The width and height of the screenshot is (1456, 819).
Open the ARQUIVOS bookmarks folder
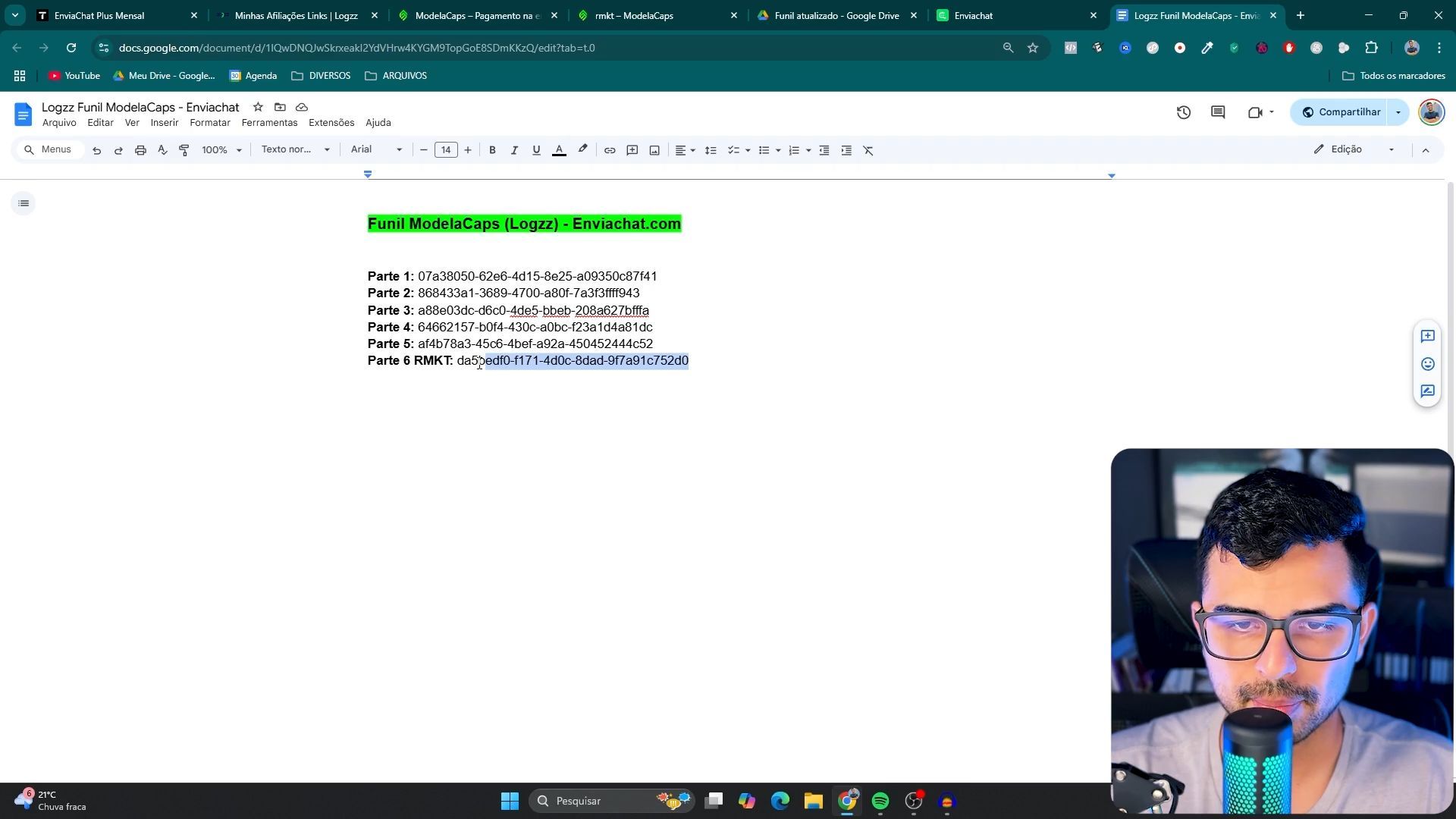tap(396, 76)
